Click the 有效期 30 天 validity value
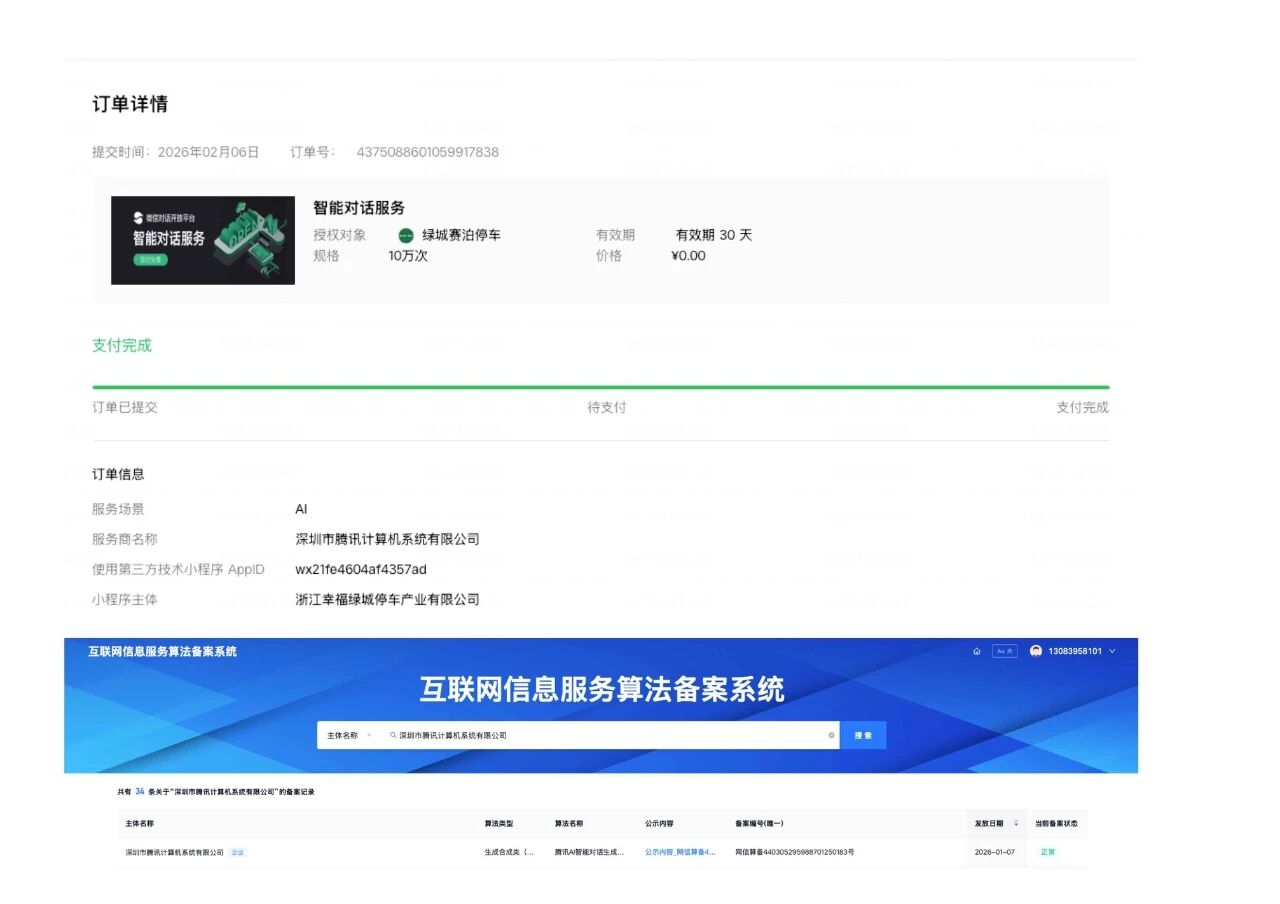1280x904 pixels. [714, 235]
